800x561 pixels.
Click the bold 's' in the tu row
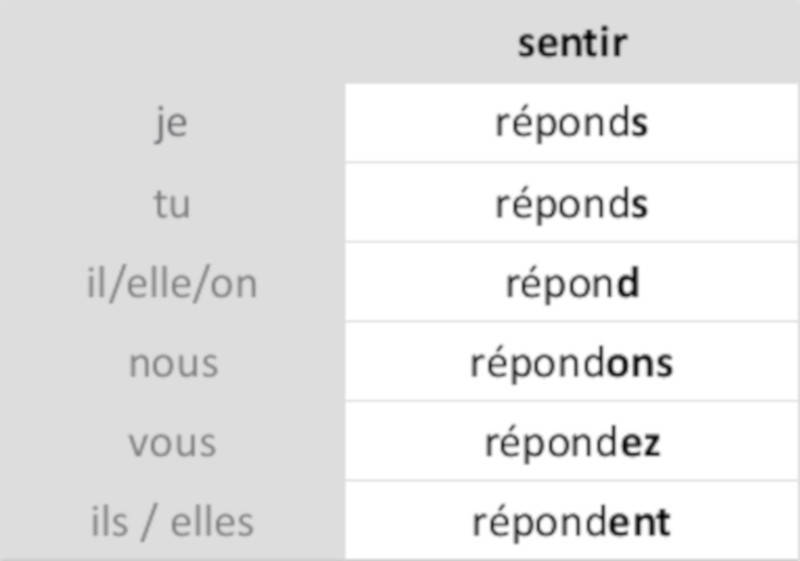[640, 205]
